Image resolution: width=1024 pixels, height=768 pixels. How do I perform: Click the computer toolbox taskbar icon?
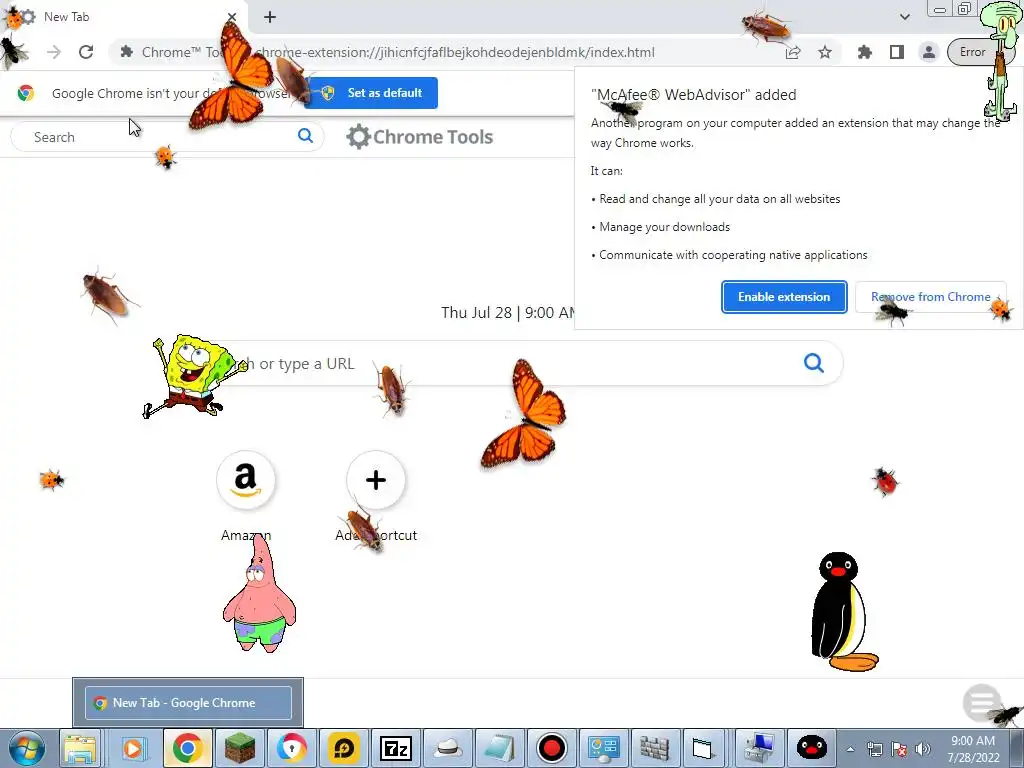pyautogui.click(x=760, y=748)
